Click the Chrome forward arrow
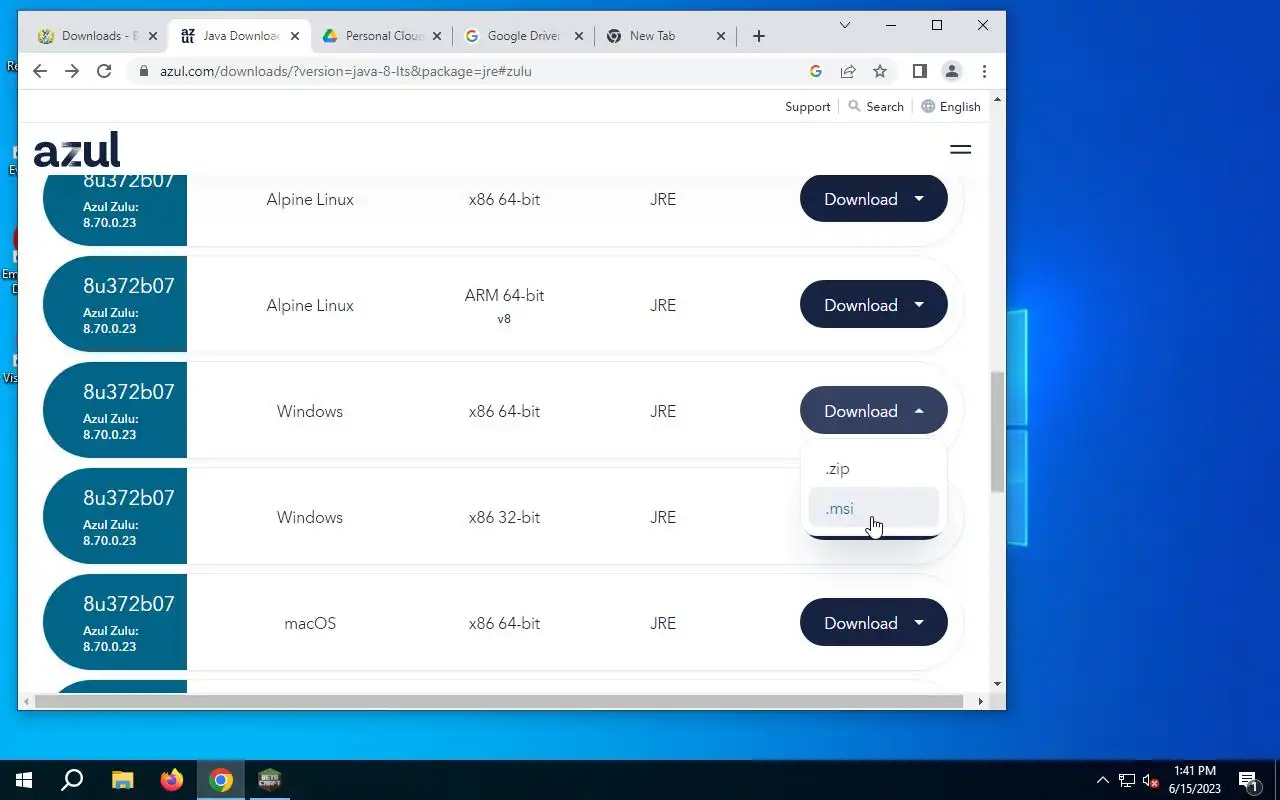 [x=72, y=71]
